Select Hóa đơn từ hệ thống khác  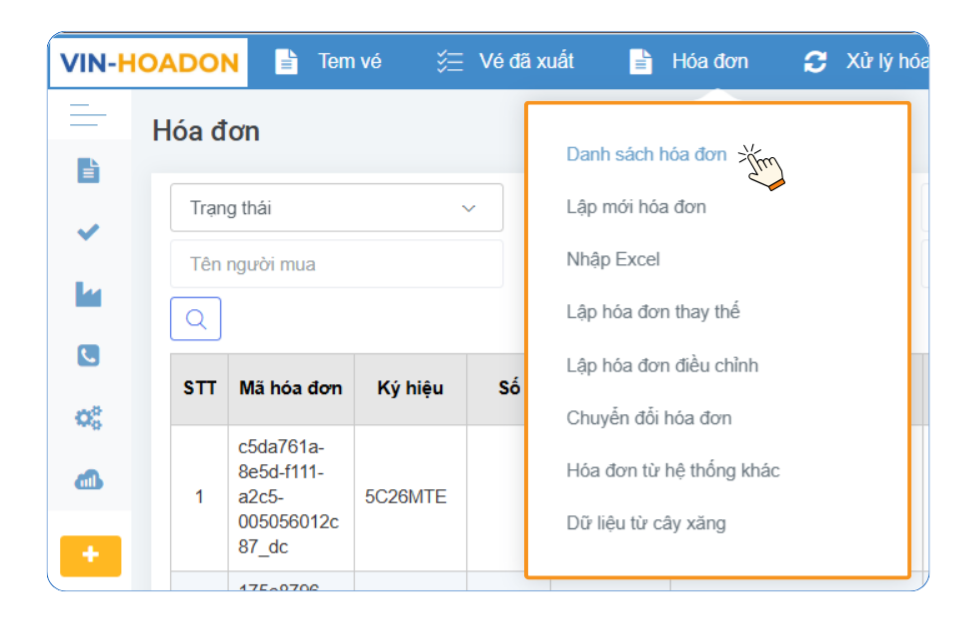tap(673, 470)
